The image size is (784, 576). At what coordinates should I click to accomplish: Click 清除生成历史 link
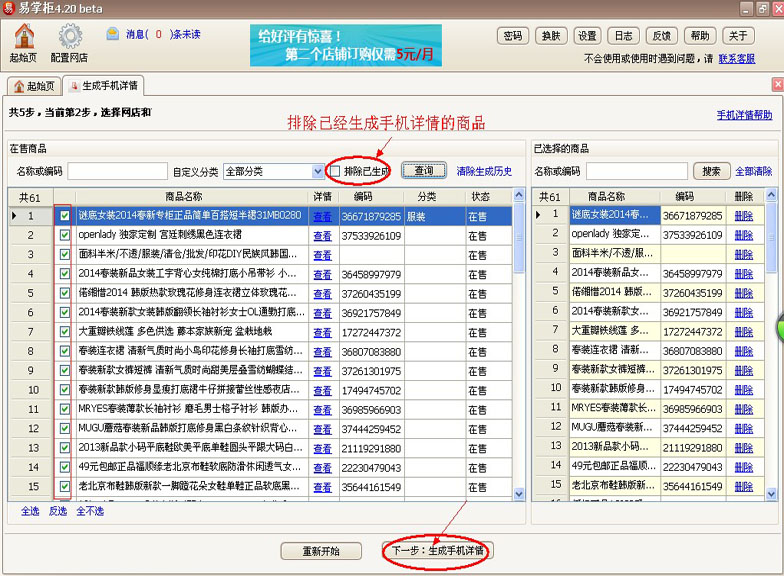(484, 172)
